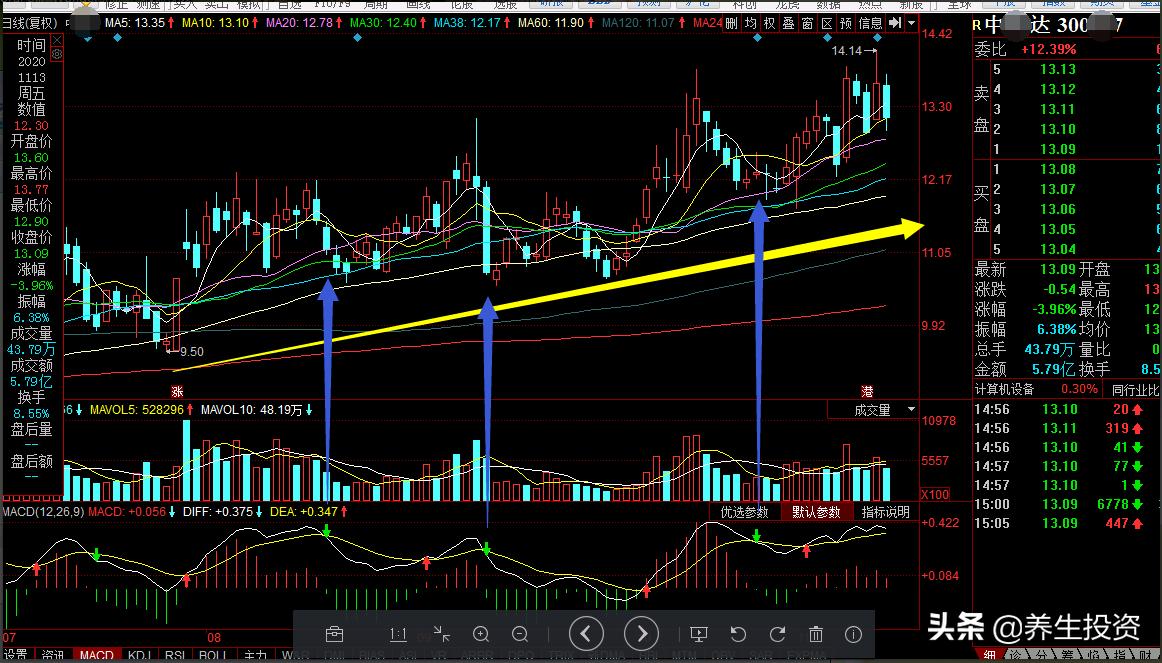Screen dimensions: 1162x663
Task: Click the jump-to-latest arrow icon
Action: coord(894,23)
